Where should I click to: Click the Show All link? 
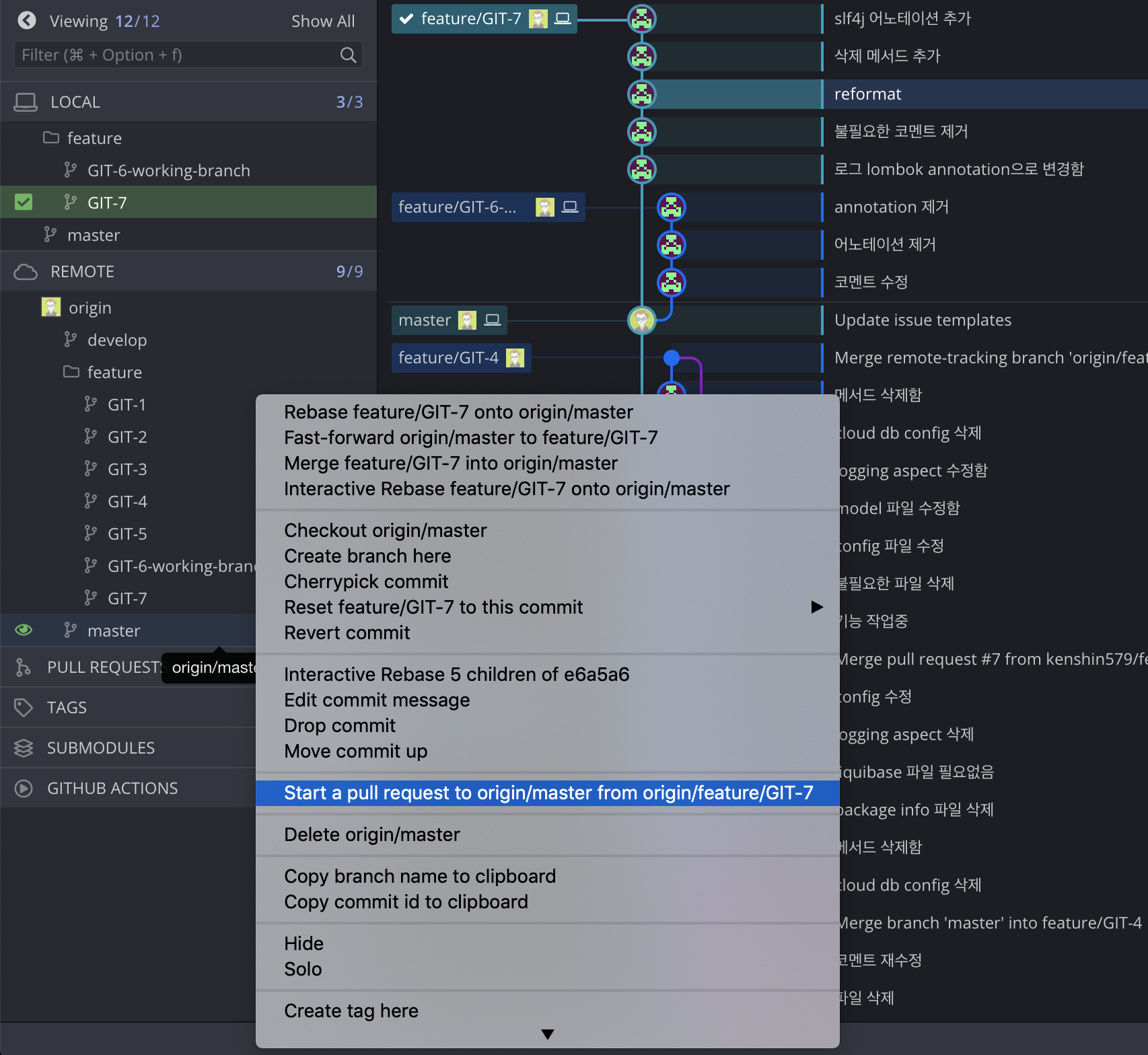coord(322,21)
